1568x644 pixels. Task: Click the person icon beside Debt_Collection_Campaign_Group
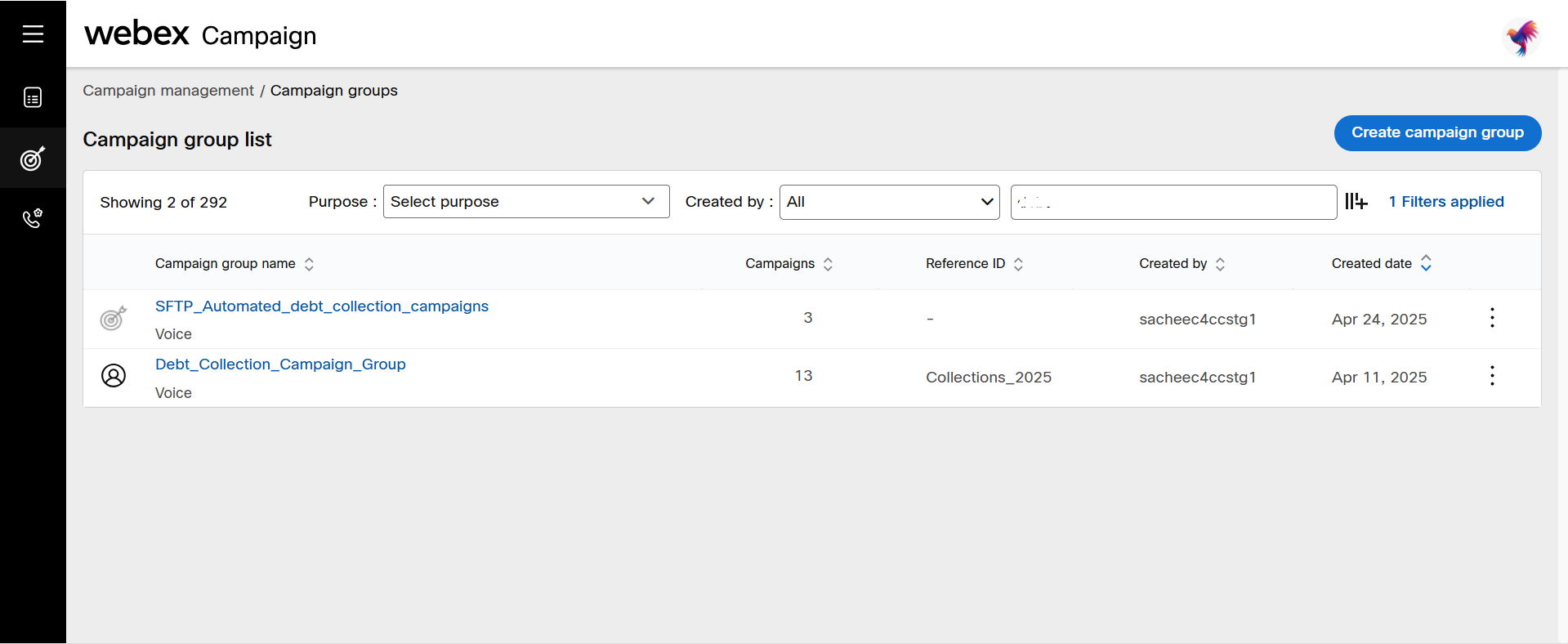[x=114, y=376]
